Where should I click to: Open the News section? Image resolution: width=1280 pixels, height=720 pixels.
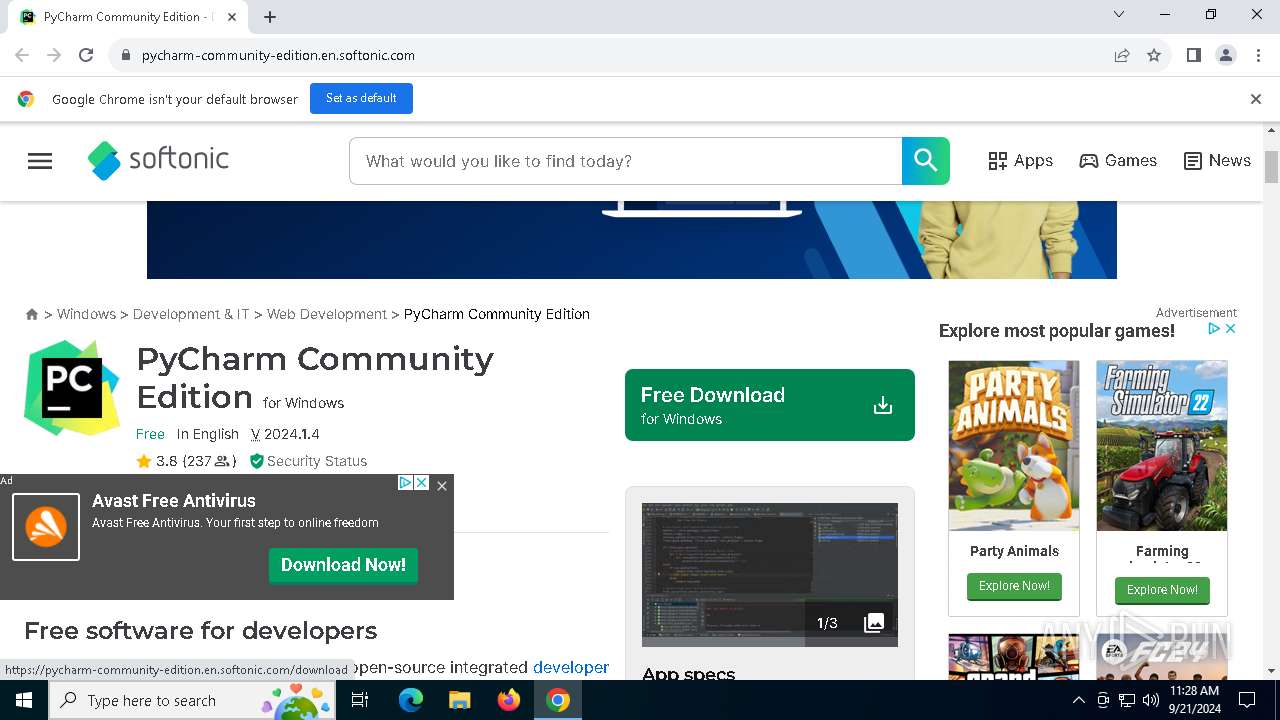(1217, 161)
